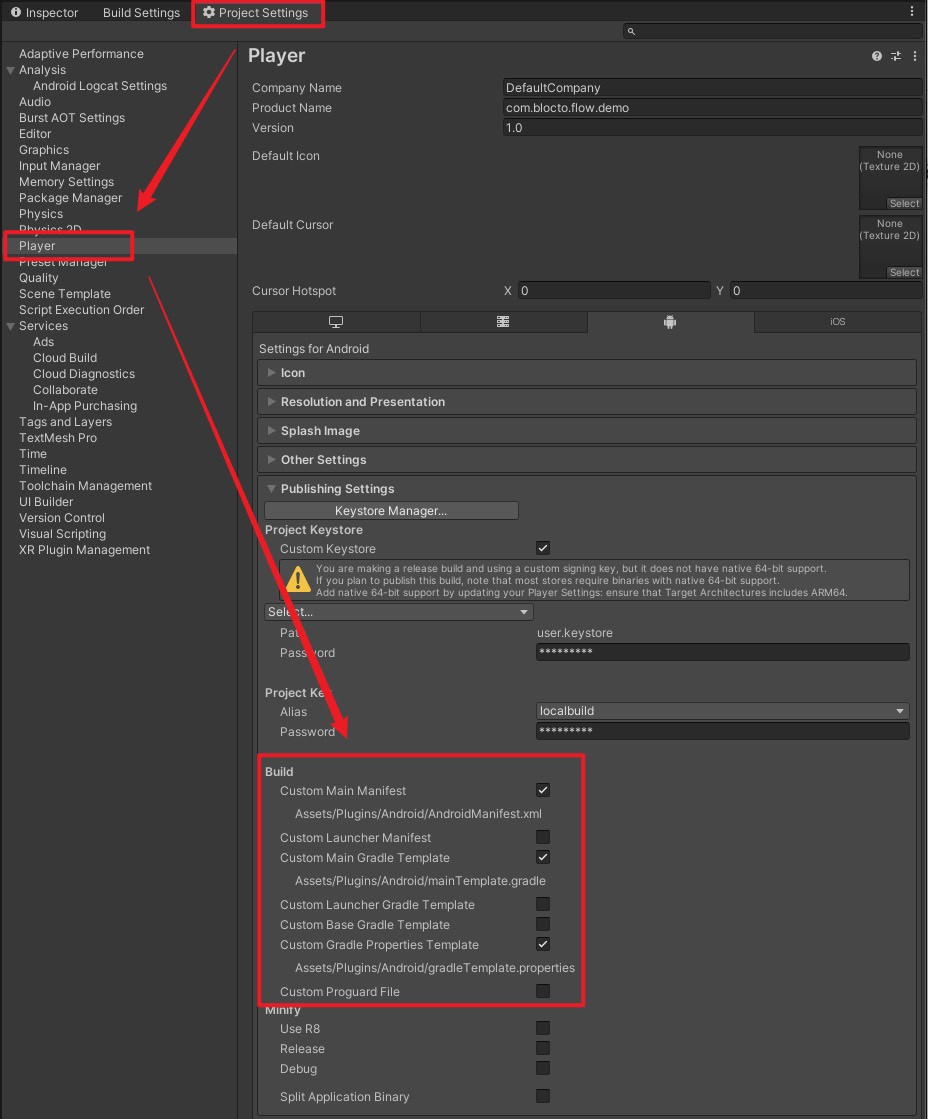Switch to the Android platform settings tab

669,321
